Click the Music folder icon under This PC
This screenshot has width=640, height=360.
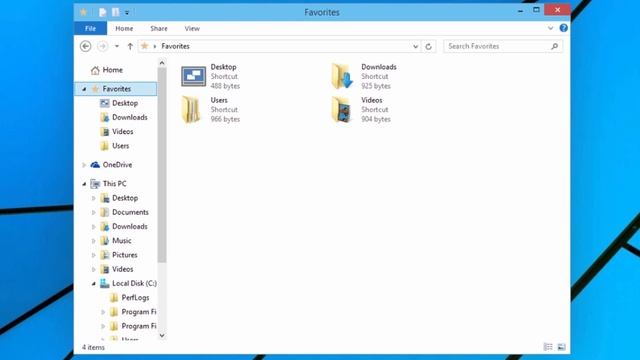click(x=105, y=241)
